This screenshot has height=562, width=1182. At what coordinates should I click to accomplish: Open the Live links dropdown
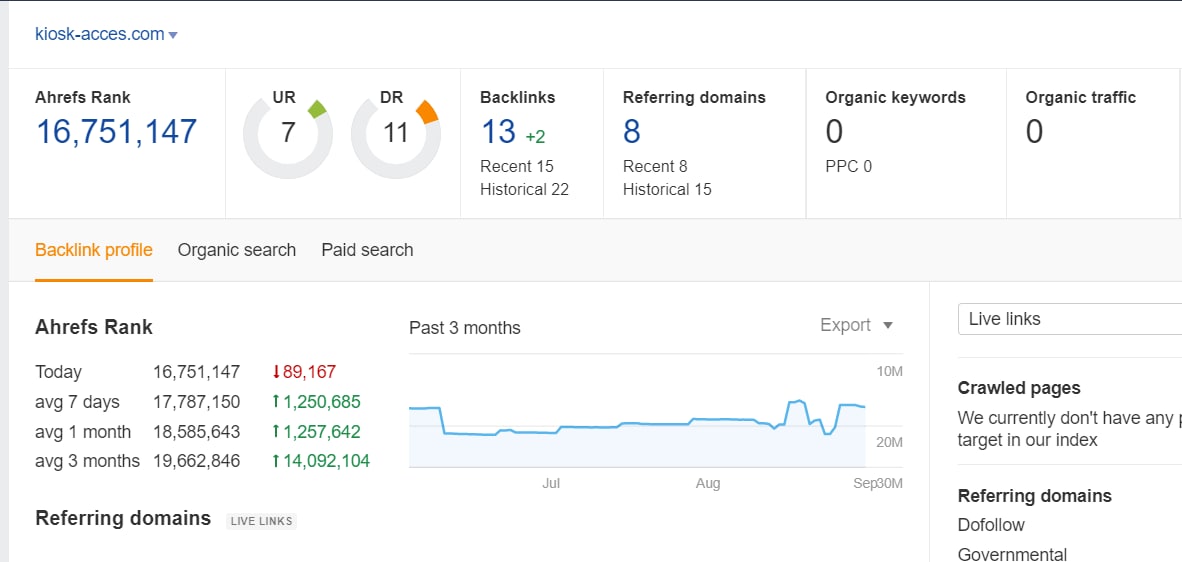pyautogui.click(x=1070, y=319)
